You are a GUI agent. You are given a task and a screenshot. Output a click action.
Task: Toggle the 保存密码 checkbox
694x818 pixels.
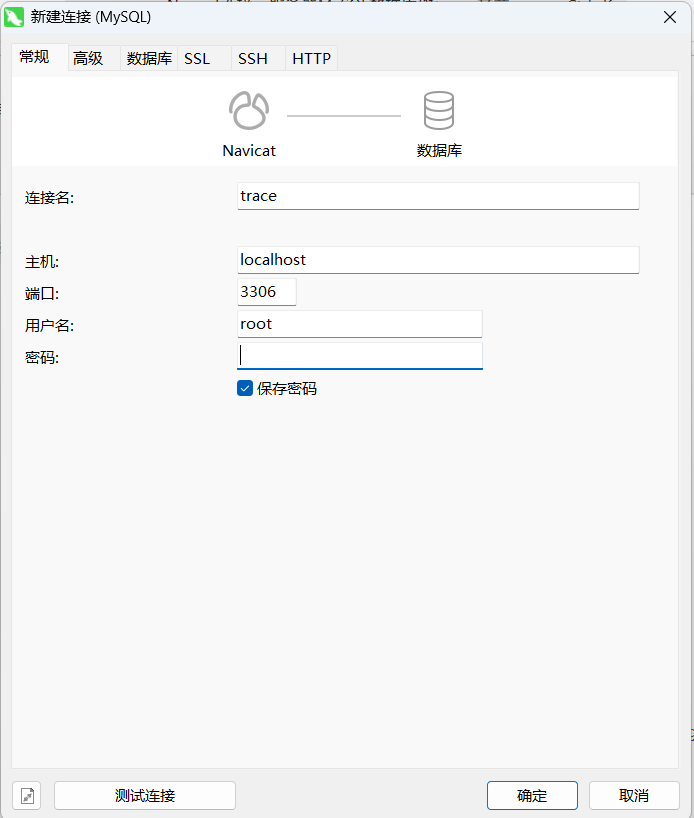coord(245,388)
